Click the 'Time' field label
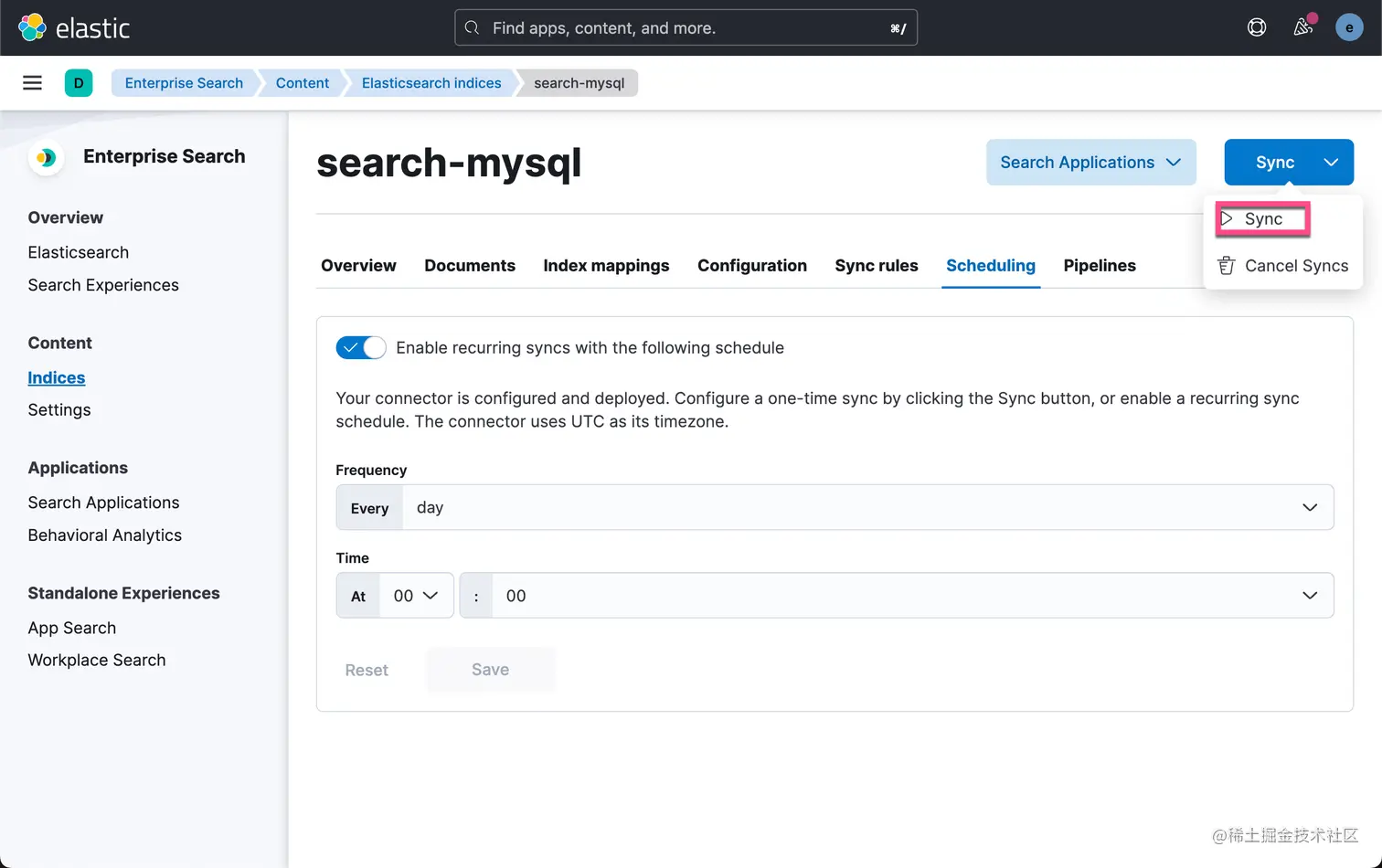Screen dimensions: 1382x868 [352, 557]
